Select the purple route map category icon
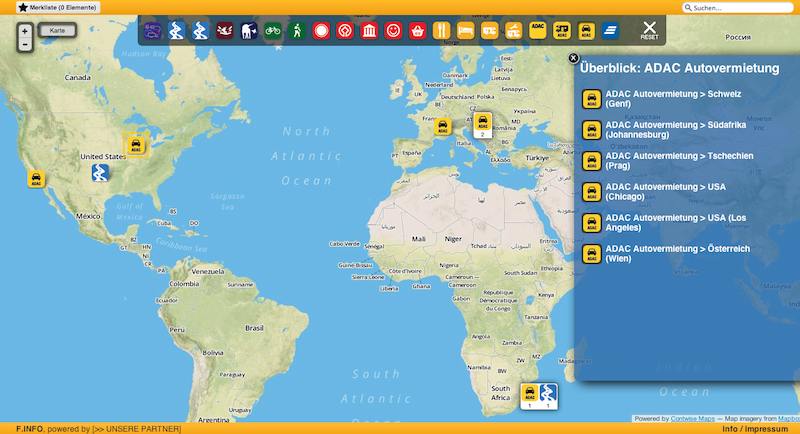800x434 pixels. [x=153, y=31]
